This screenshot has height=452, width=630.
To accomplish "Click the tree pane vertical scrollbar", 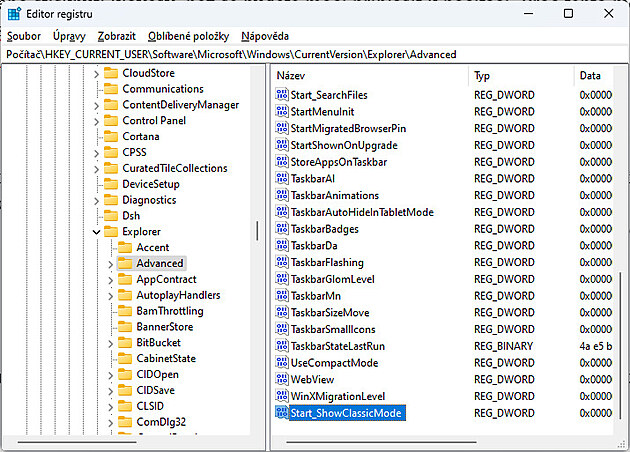I will (258, 230).
